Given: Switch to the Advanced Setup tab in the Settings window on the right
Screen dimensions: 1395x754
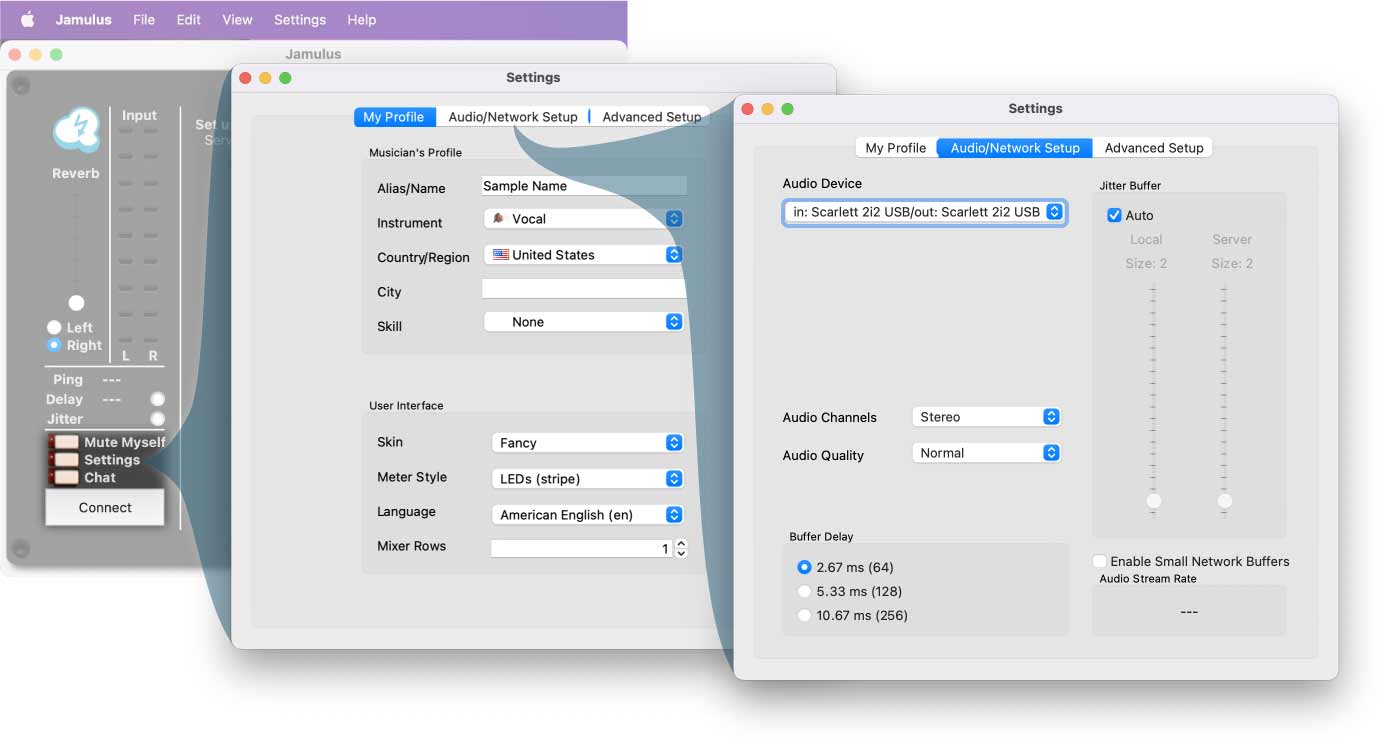Looking at the screenshot, I should (1153, 148).
